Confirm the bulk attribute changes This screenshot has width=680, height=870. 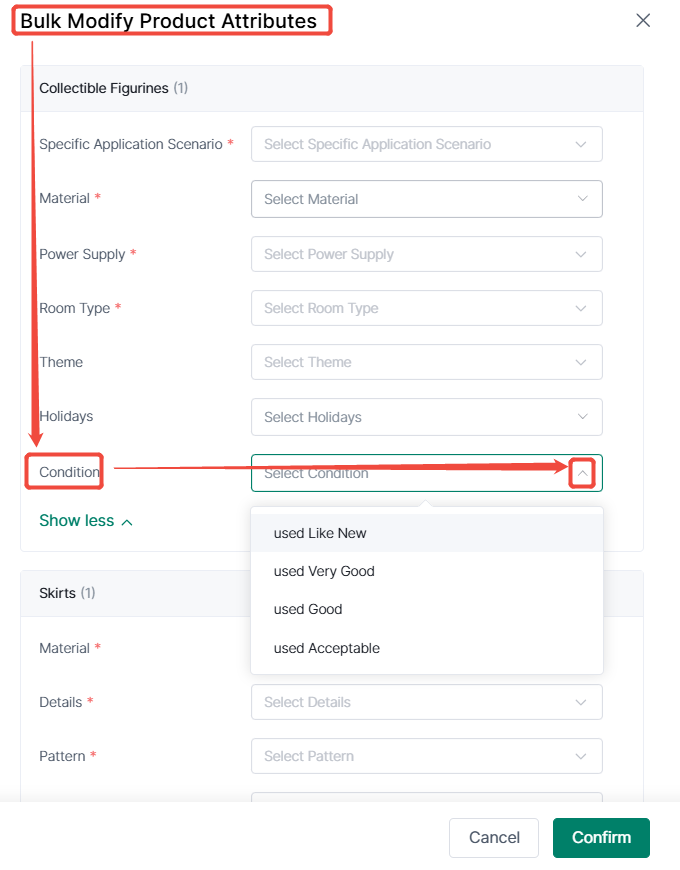pyautogui.click(x=601, y=837)
